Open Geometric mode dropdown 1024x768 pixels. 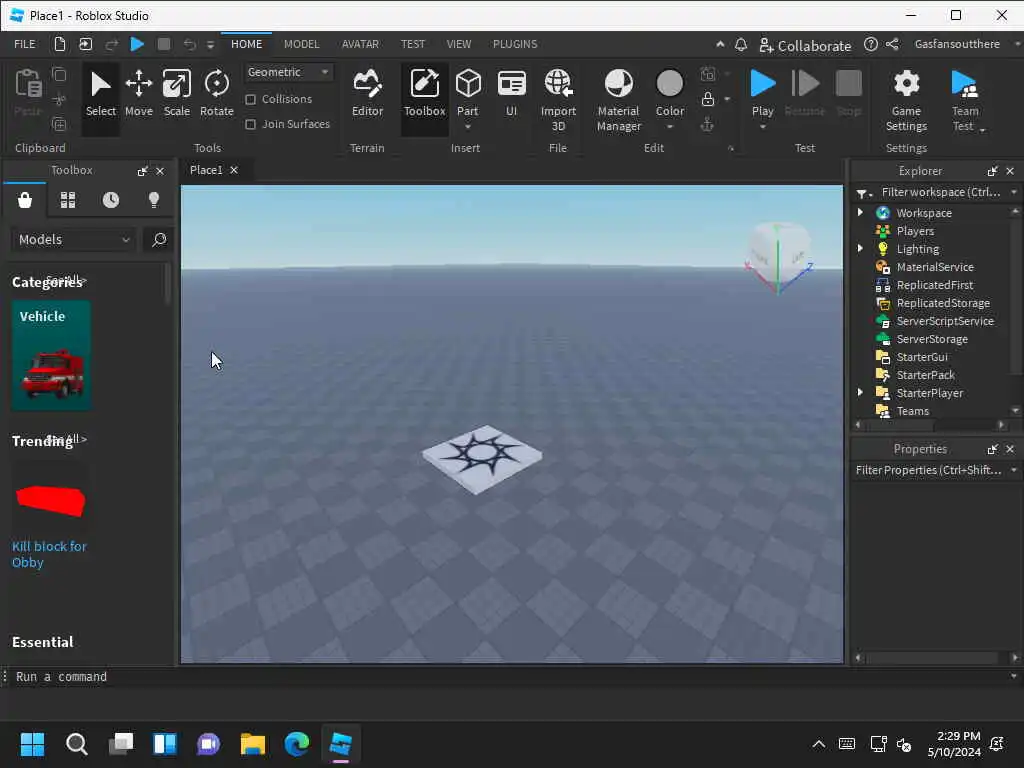click(288, 72)
